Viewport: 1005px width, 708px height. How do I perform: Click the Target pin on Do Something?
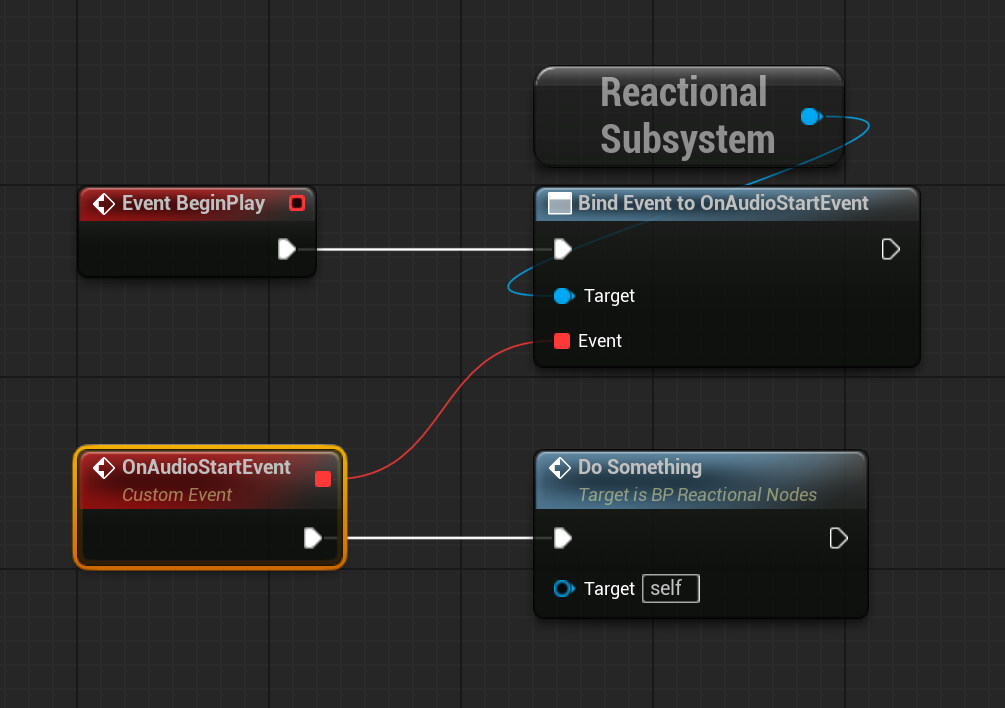click(x=563, y=589)
